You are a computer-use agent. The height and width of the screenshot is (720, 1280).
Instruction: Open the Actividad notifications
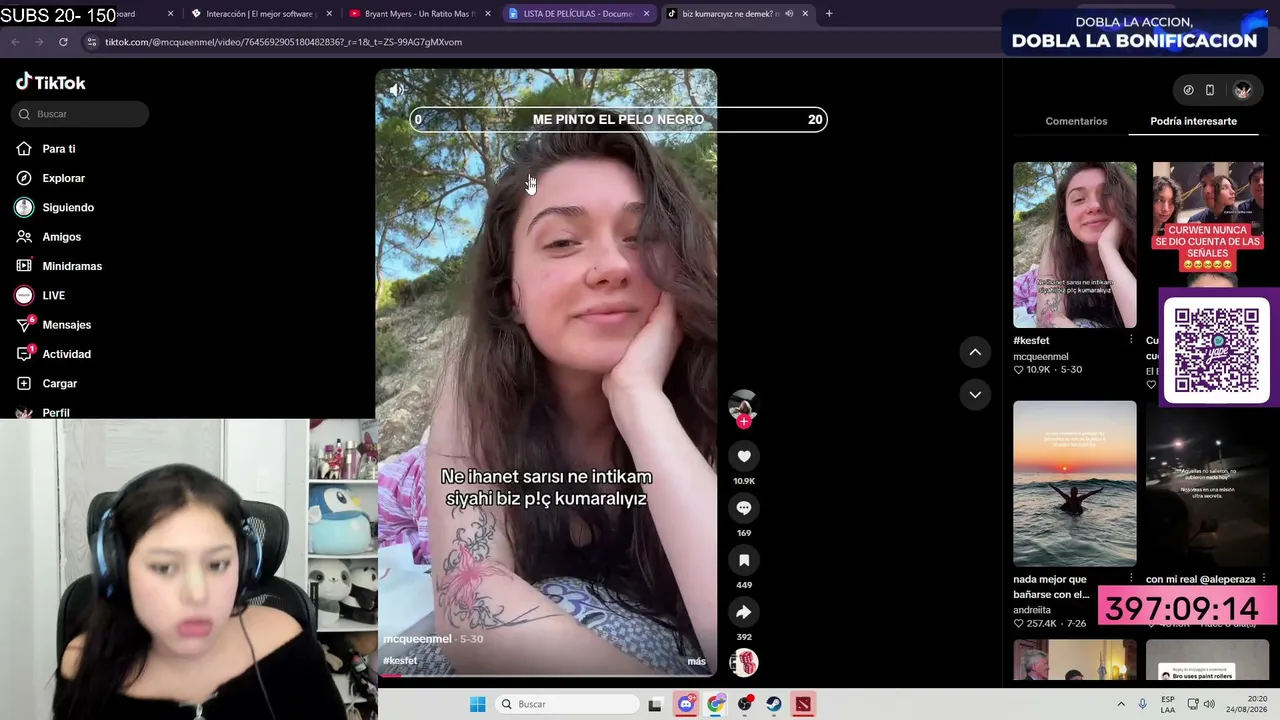66,354
